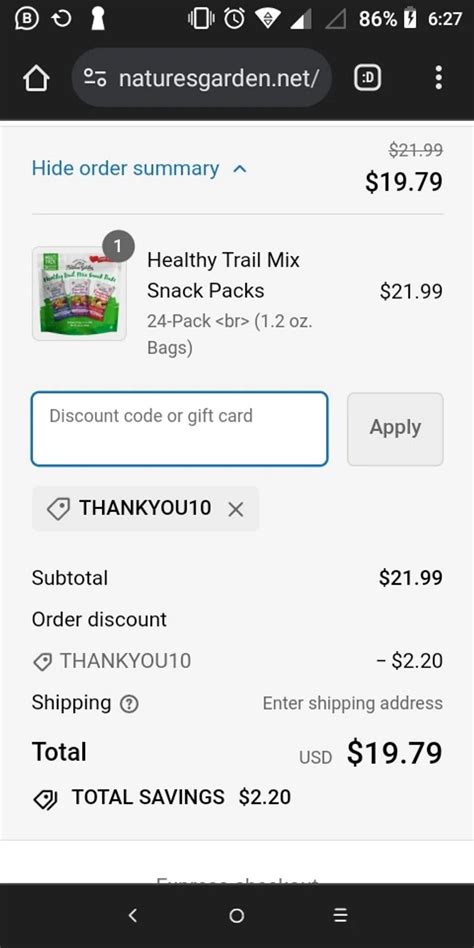Viewport: 474px width, 948px height.
Task: Open the tab switcher icon
Action: [367, 77]
